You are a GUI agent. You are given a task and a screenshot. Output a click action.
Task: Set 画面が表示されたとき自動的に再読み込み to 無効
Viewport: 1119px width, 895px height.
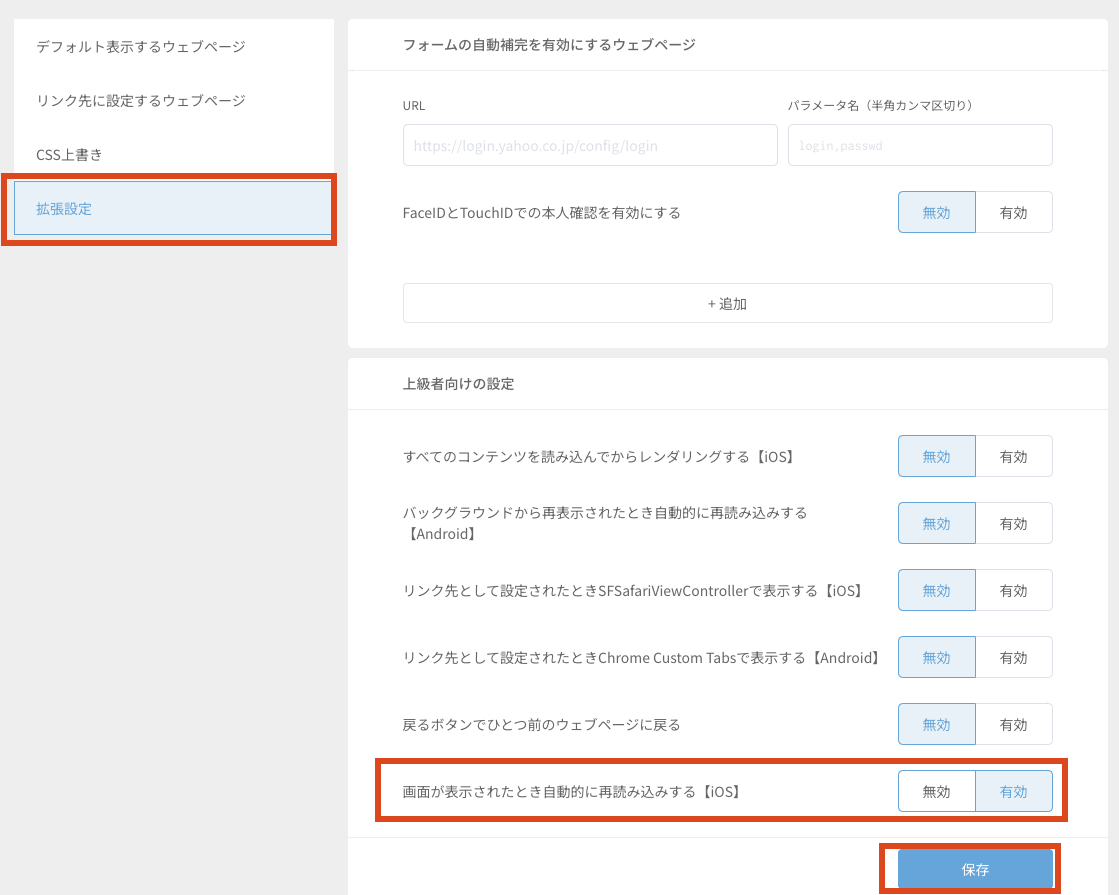936,792
